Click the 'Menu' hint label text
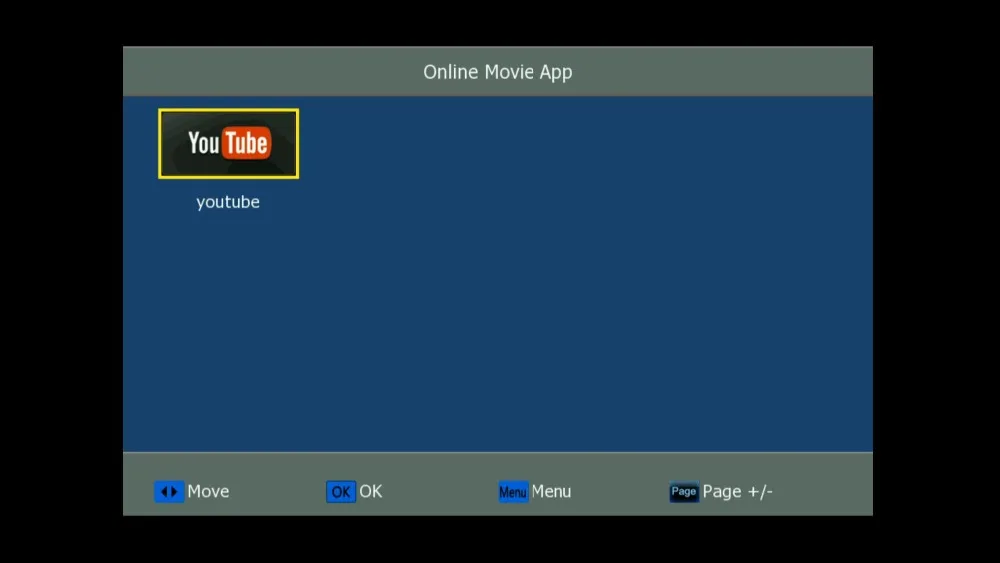 tap(551, 492)
